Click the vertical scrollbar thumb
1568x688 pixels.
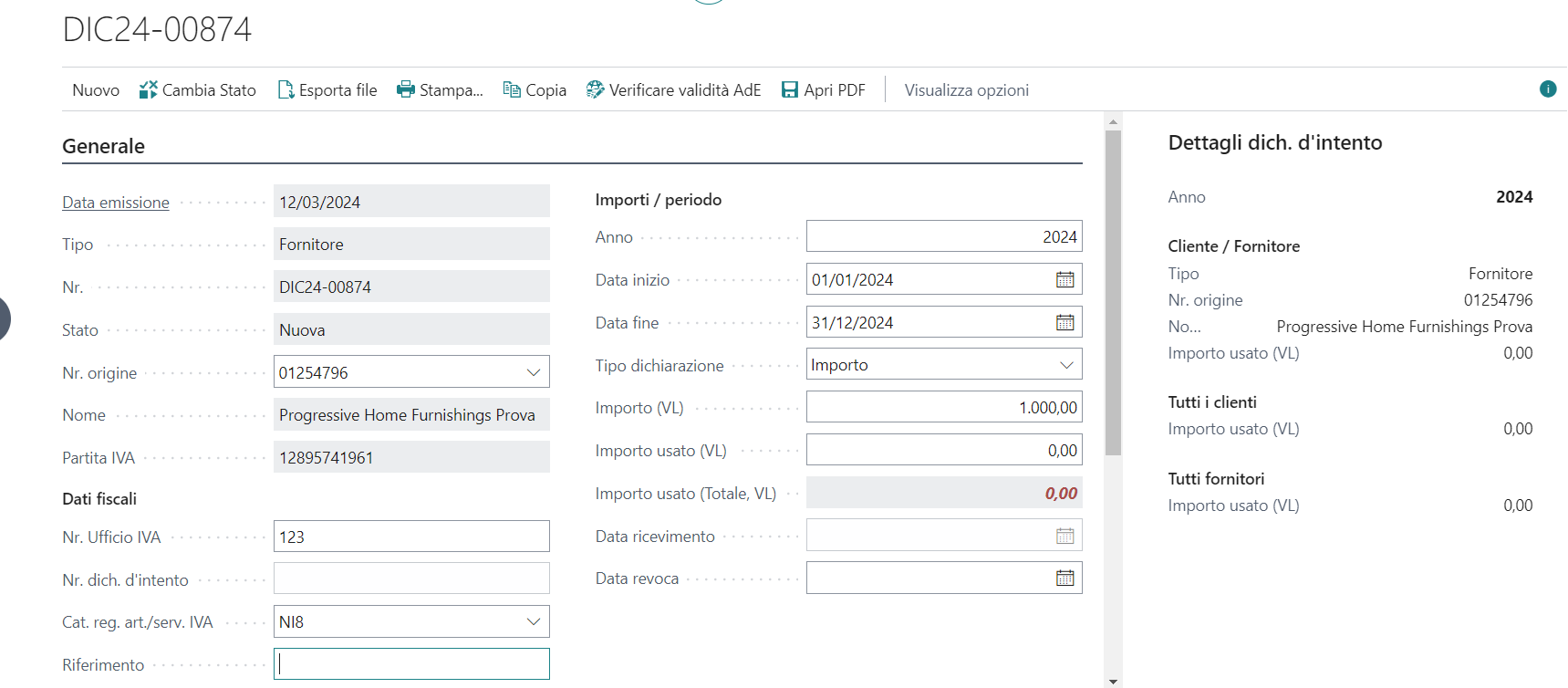tap(1113, 292)
